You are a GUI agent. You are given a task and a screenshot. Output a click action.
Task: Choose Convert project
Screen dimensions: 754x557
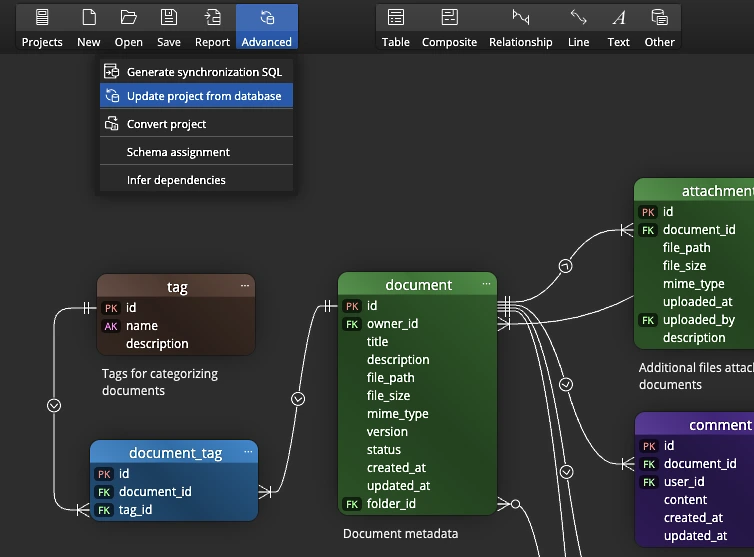click(x=196, y=124)
